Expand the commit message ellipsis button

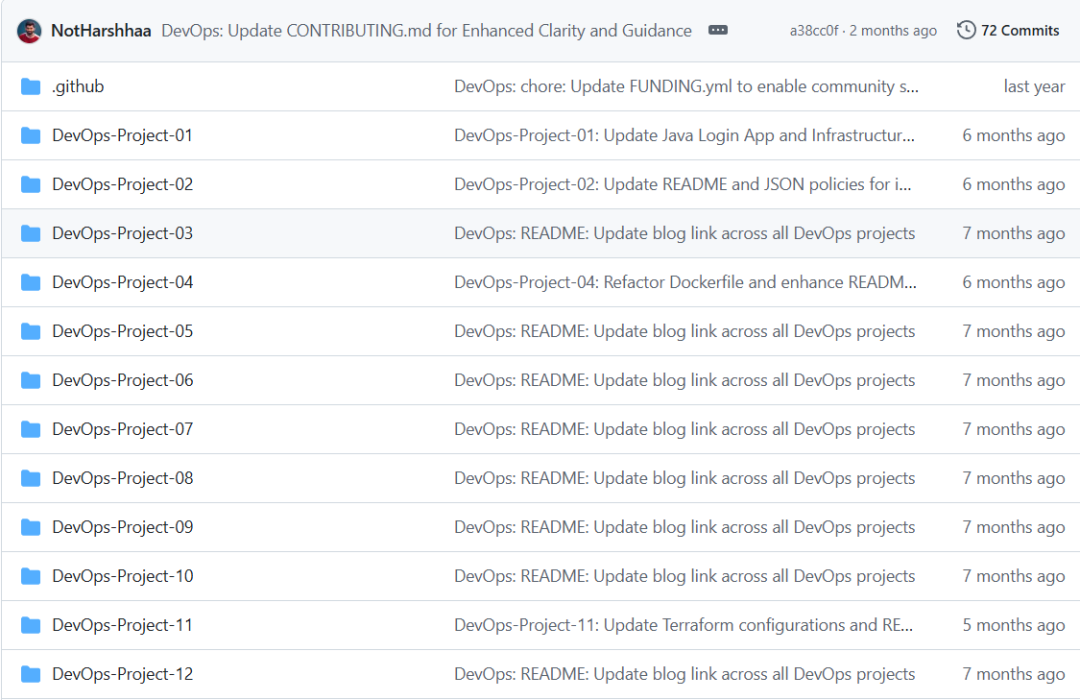point(718,30)
